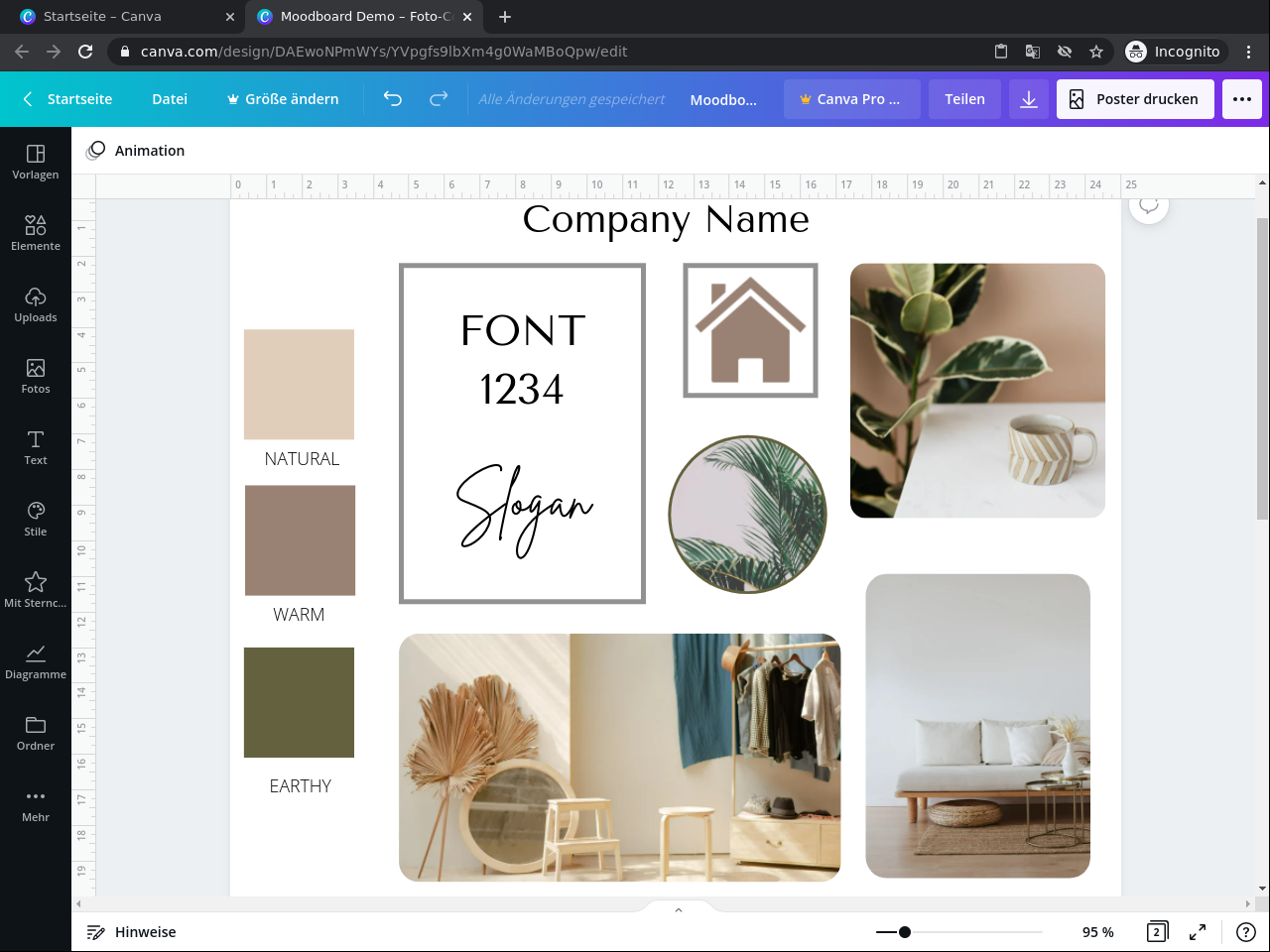Select the clothing rack room photo
The image size is (1270, 952).
point(619,758)
